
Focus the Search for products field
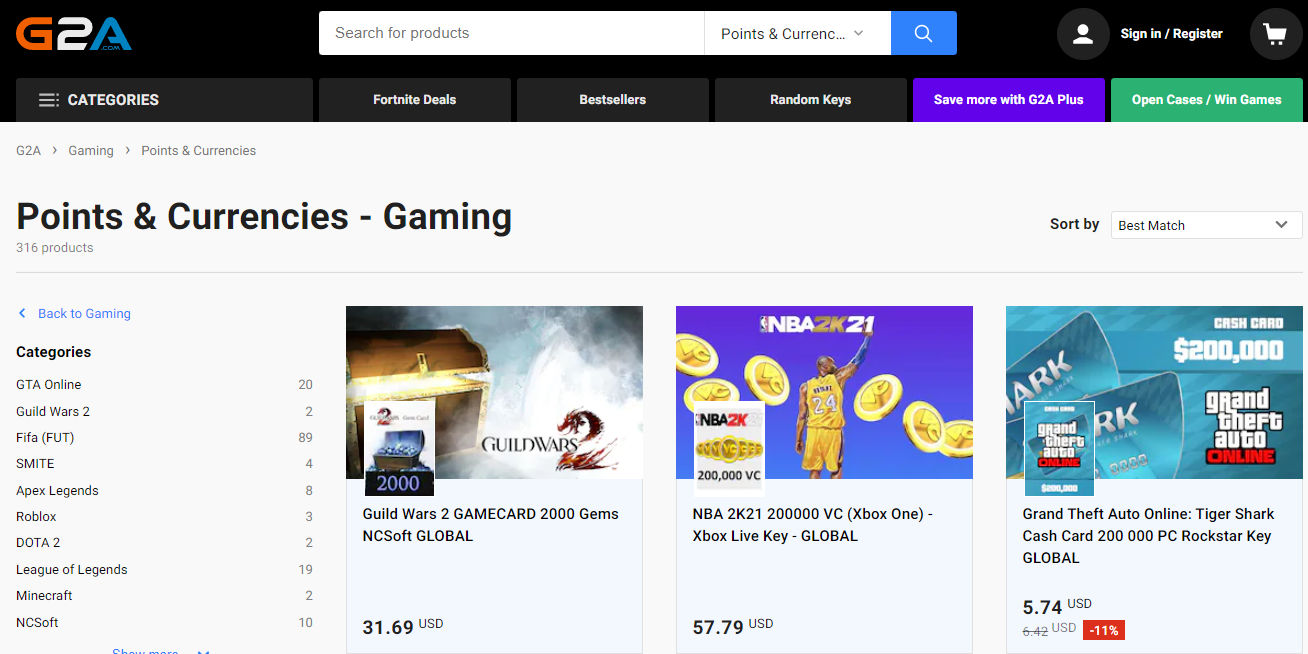(511, 33)
